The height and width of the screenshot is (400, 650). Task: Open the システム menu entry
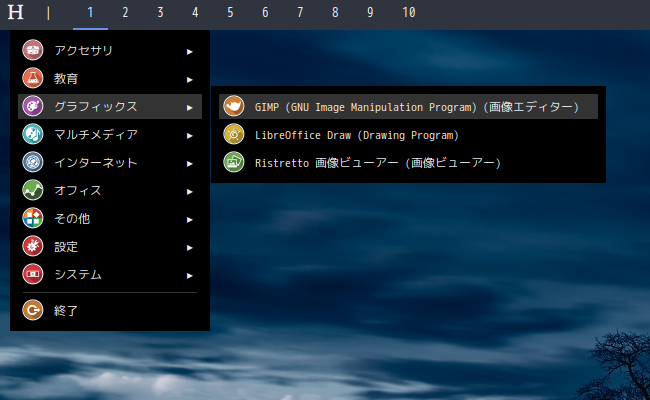click(x=110, y=274)
